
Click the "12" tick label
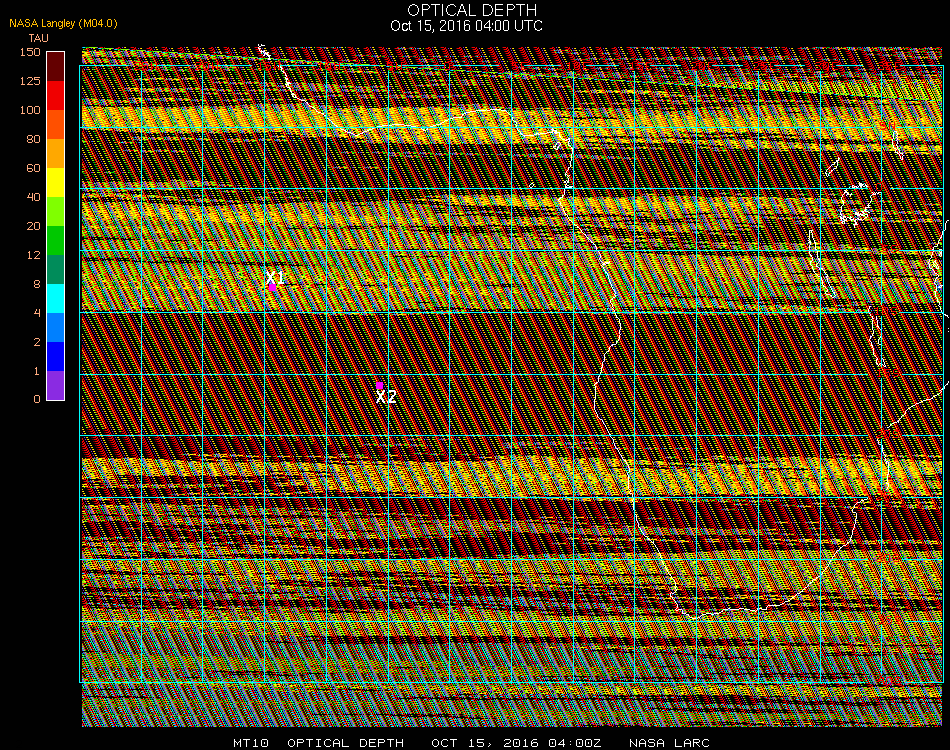pos(33,256)
